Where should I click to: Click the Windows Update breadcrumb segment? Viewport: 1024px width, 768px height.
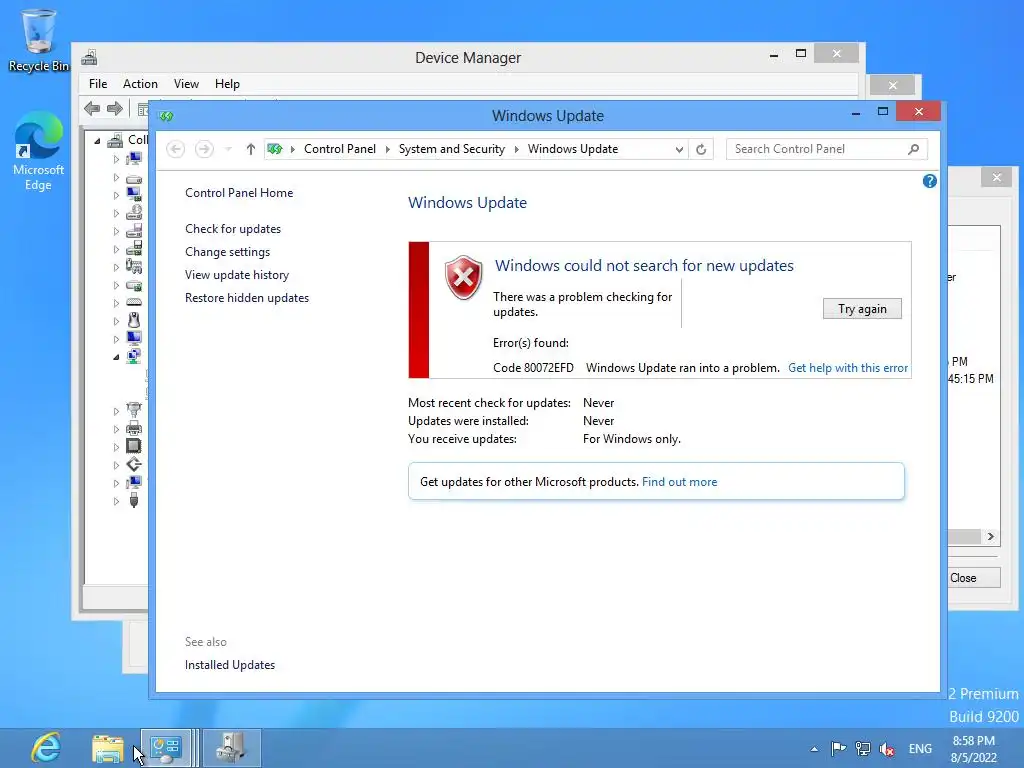pos(573,149)
